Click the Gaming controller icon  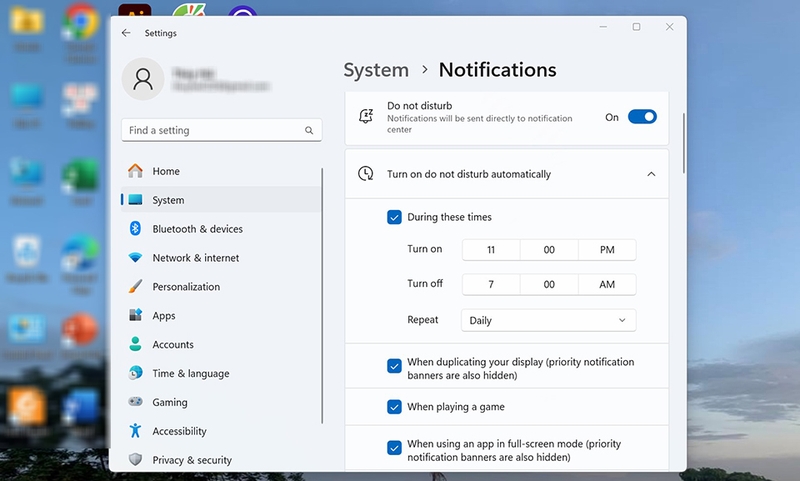[x=135, y=401]
